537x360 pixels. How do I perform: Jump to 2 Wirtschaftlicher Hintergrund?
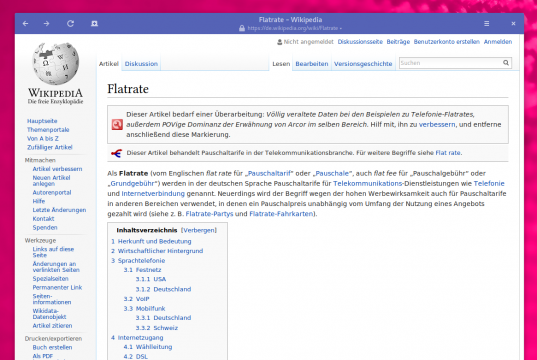[157, 251]
